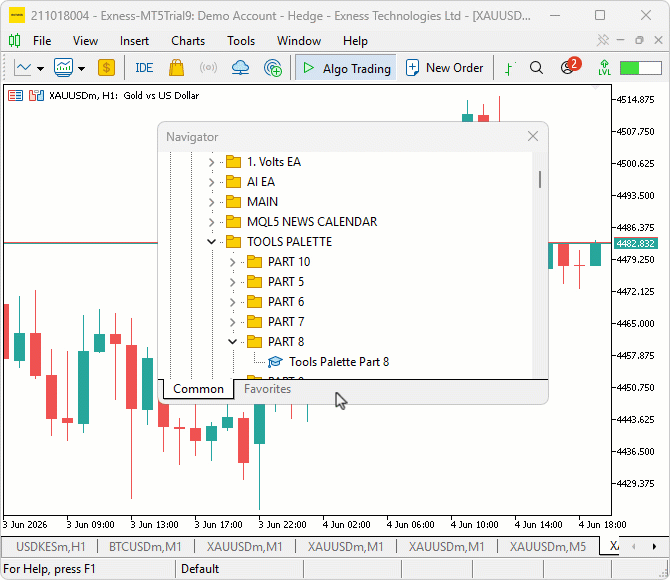Open the IDE MetaEditor button
Viewport: 670px width, 580px height.
(x=144, y=68)
